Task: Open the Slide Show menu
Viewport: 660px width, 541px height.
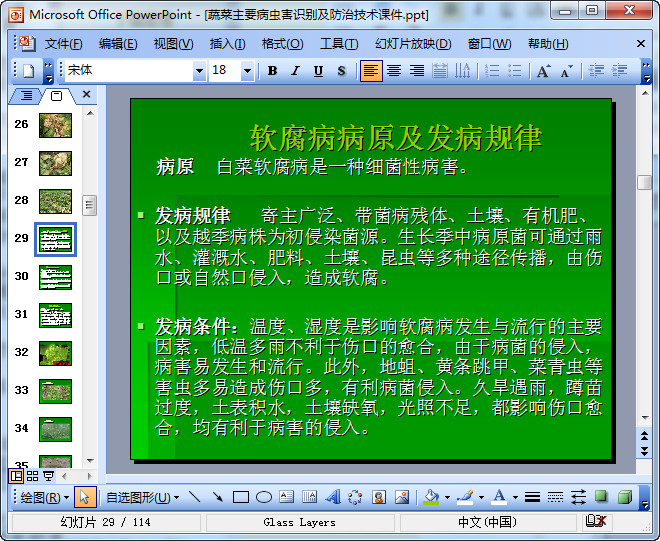Action: (x=412, y=44)
